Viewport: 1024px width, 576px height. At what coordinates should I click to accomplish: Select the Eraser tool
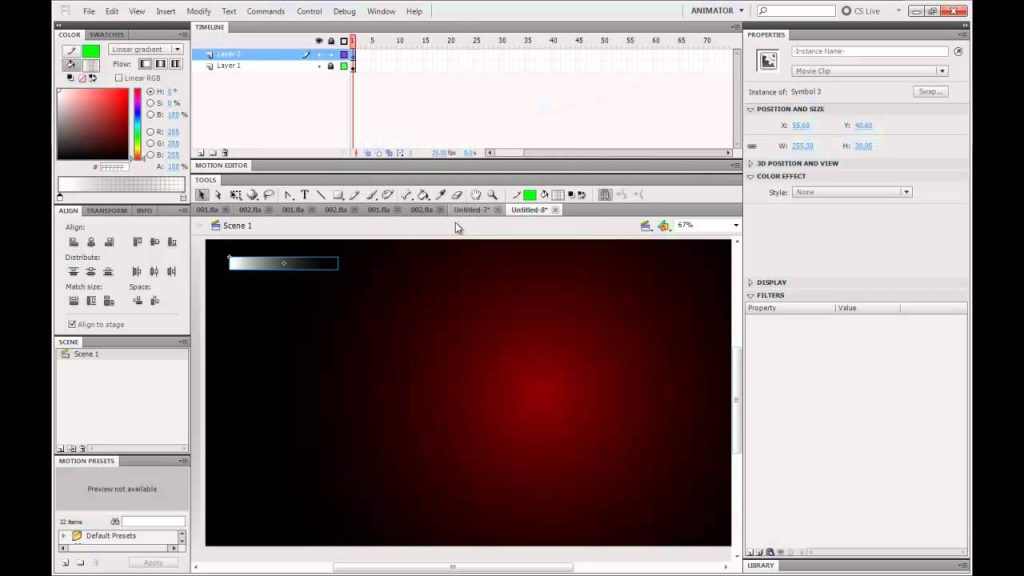[x=457, y=195]
